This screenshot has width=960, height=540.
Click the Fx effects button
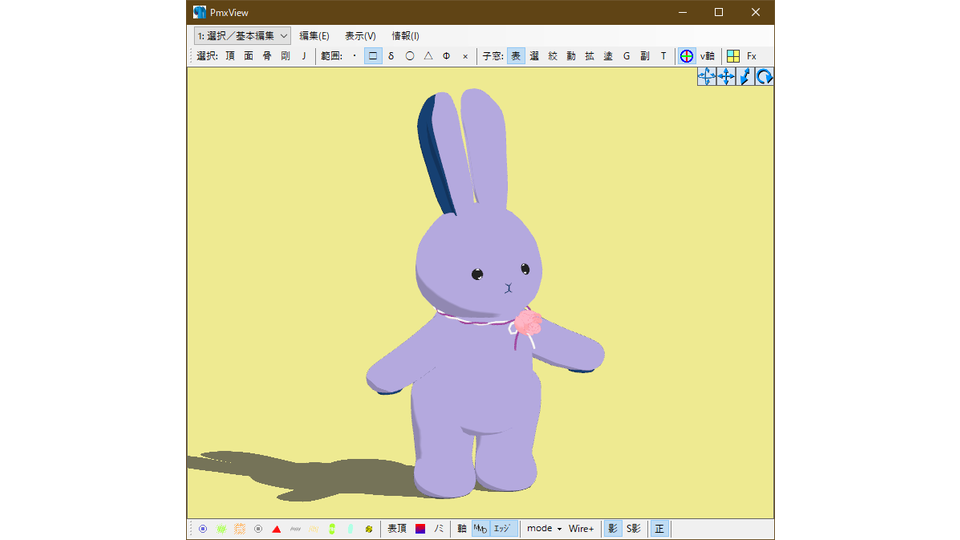[x=751, y=56]
